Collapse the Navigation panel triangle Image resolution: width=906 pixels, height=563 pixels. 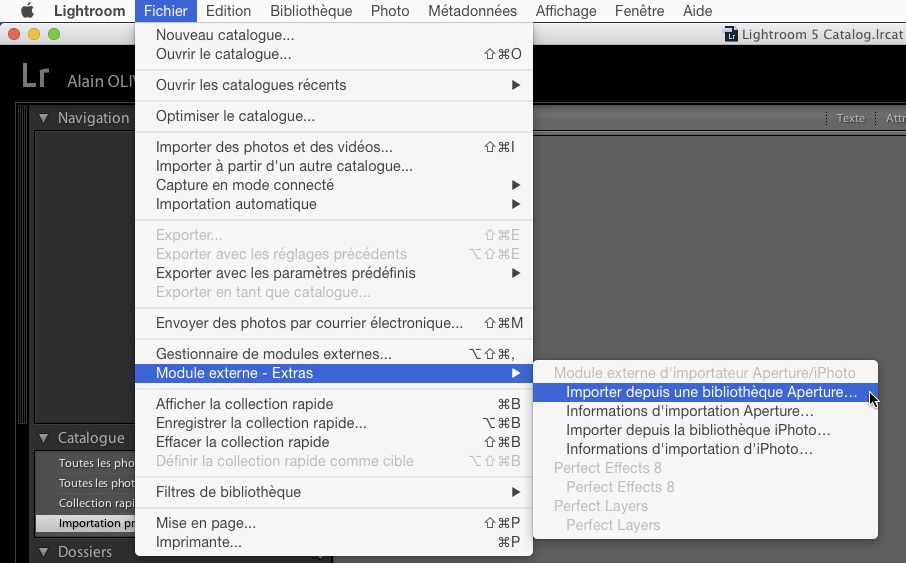[x=43, y=118]
